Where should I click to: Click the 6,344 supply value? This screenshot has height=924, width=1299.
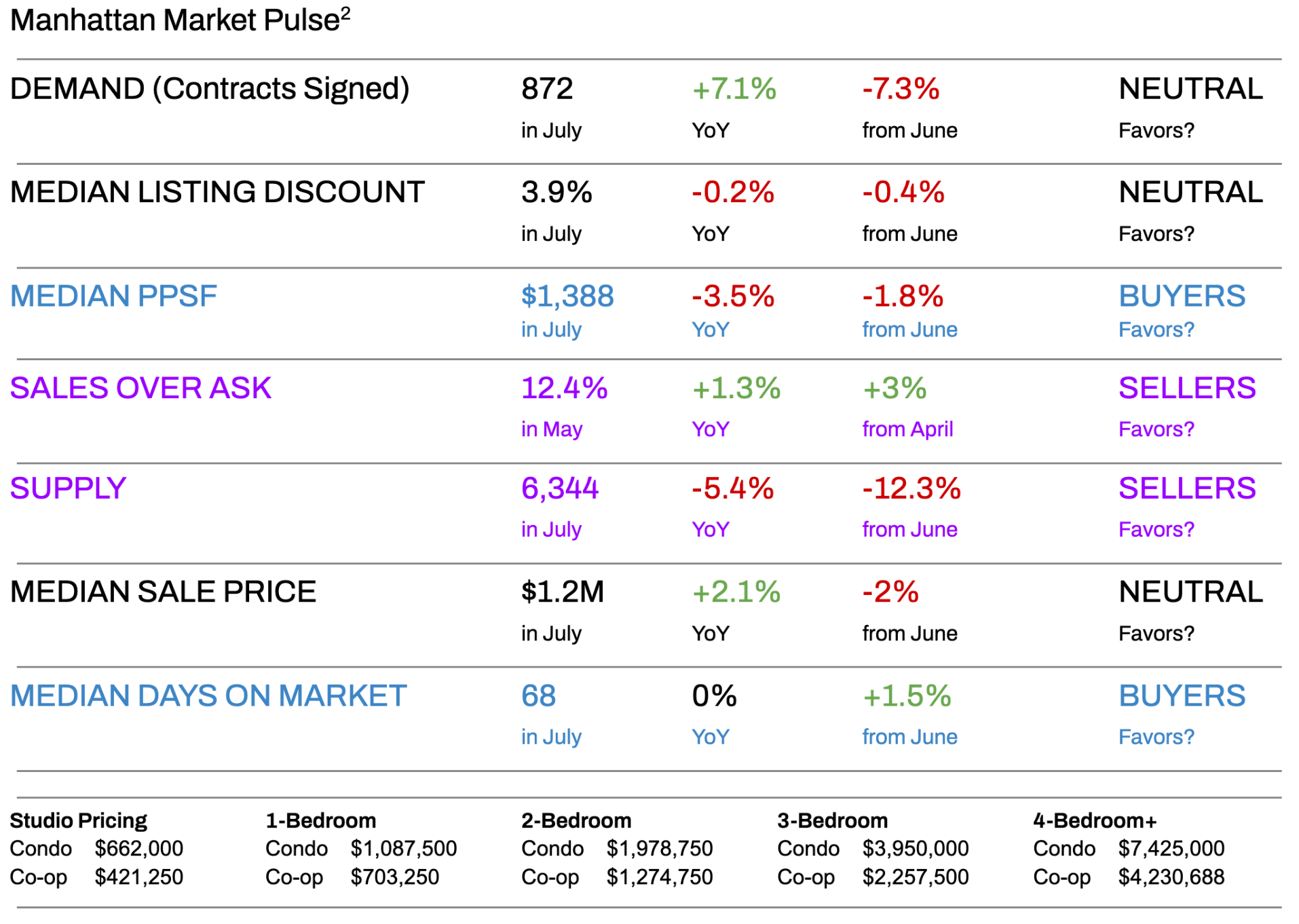pyautogui.click(x=560, y=488)
